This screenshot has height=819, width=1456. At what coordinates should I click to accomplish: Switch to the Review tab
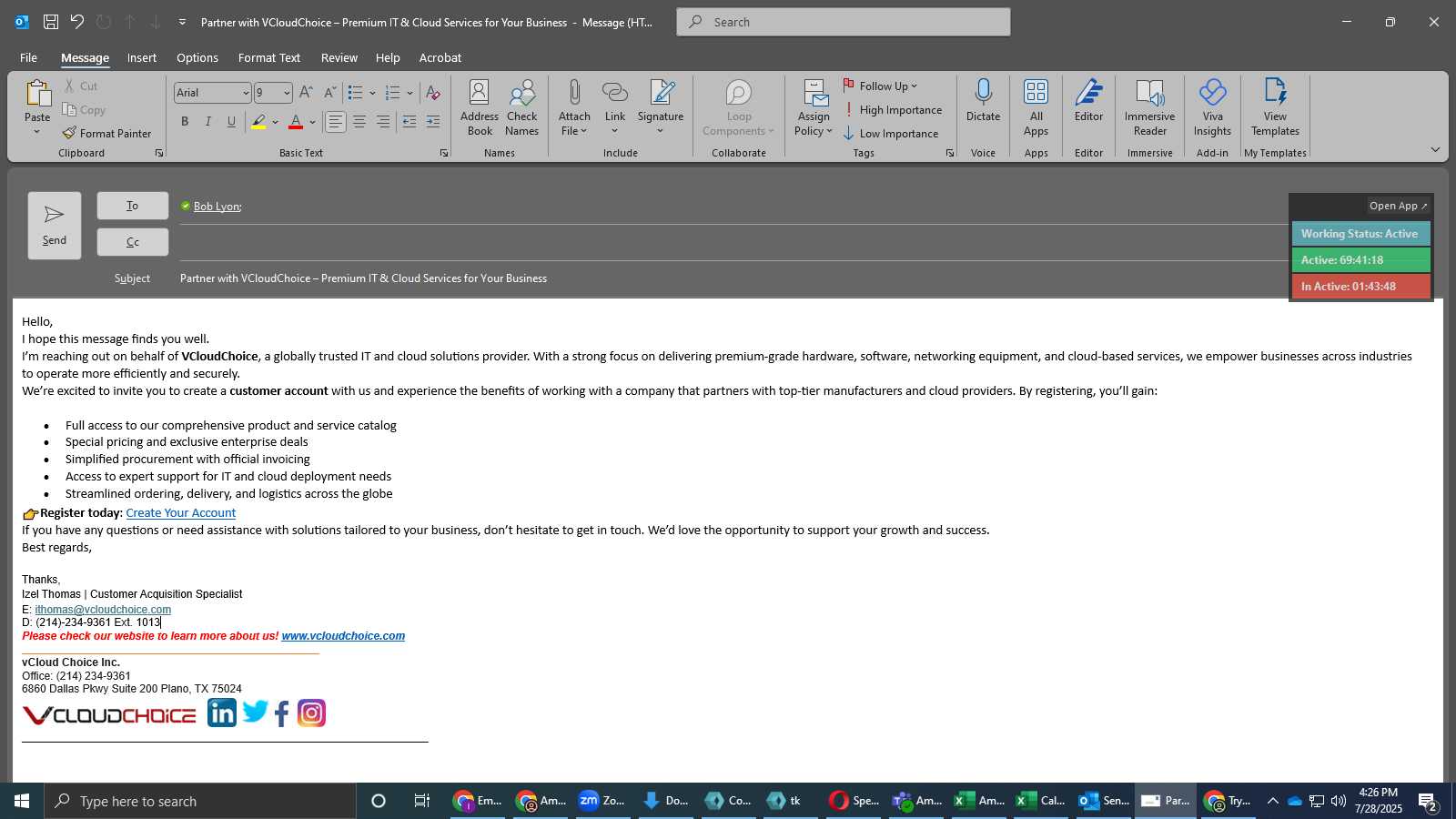click(339, 57)
